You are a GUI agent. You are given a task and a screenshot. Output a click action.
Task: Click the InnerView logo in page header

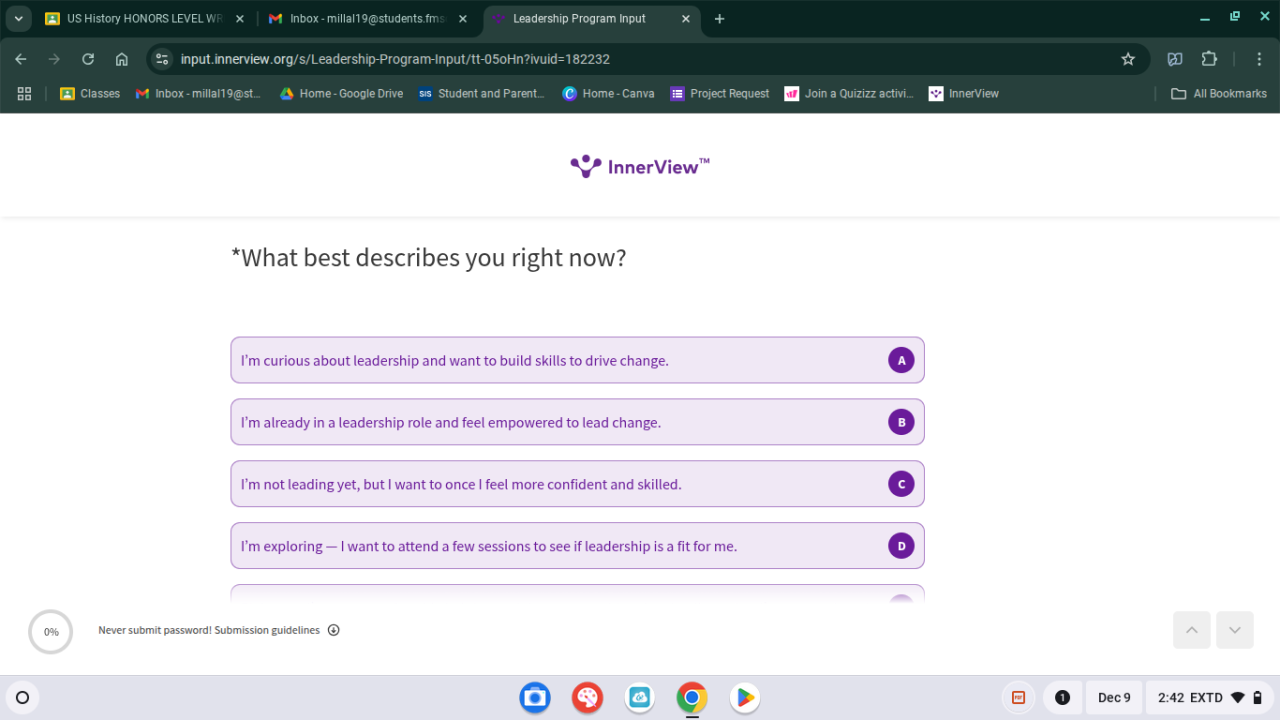[x=640, y=166]
